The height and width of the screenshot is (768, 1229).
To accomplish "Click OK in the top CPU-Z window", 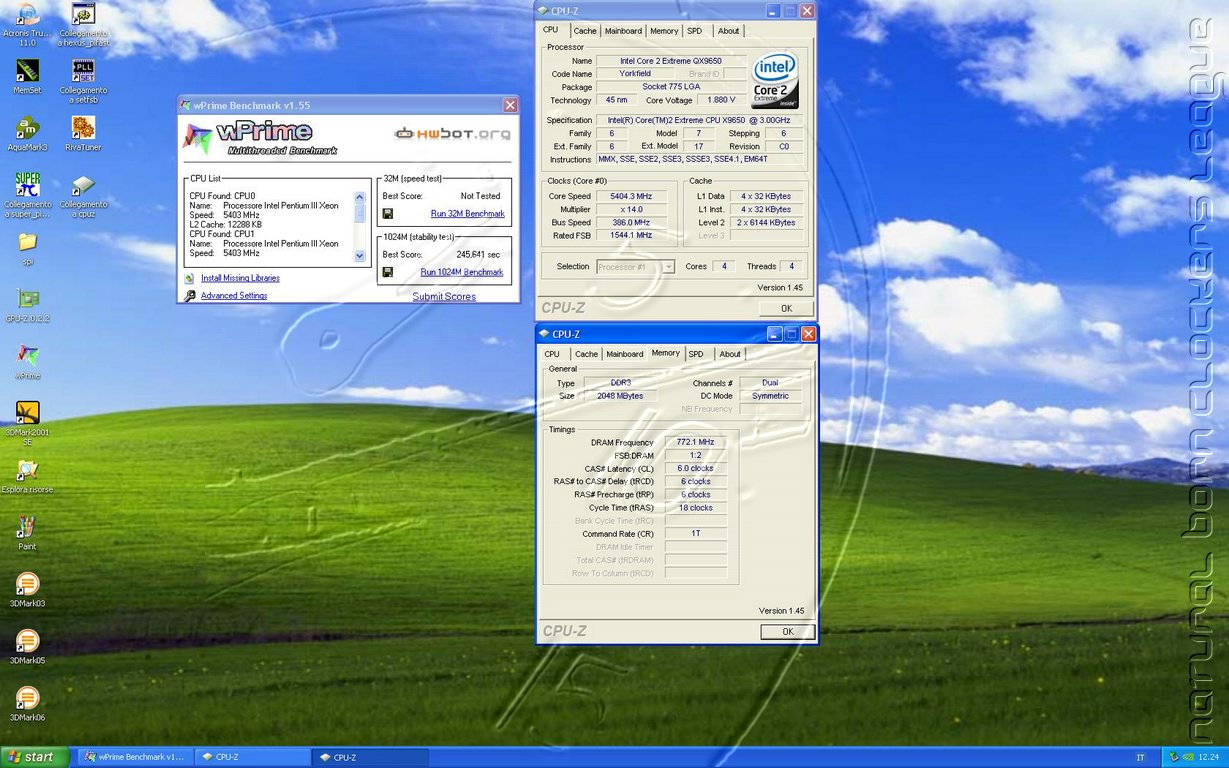I will 786,309.
